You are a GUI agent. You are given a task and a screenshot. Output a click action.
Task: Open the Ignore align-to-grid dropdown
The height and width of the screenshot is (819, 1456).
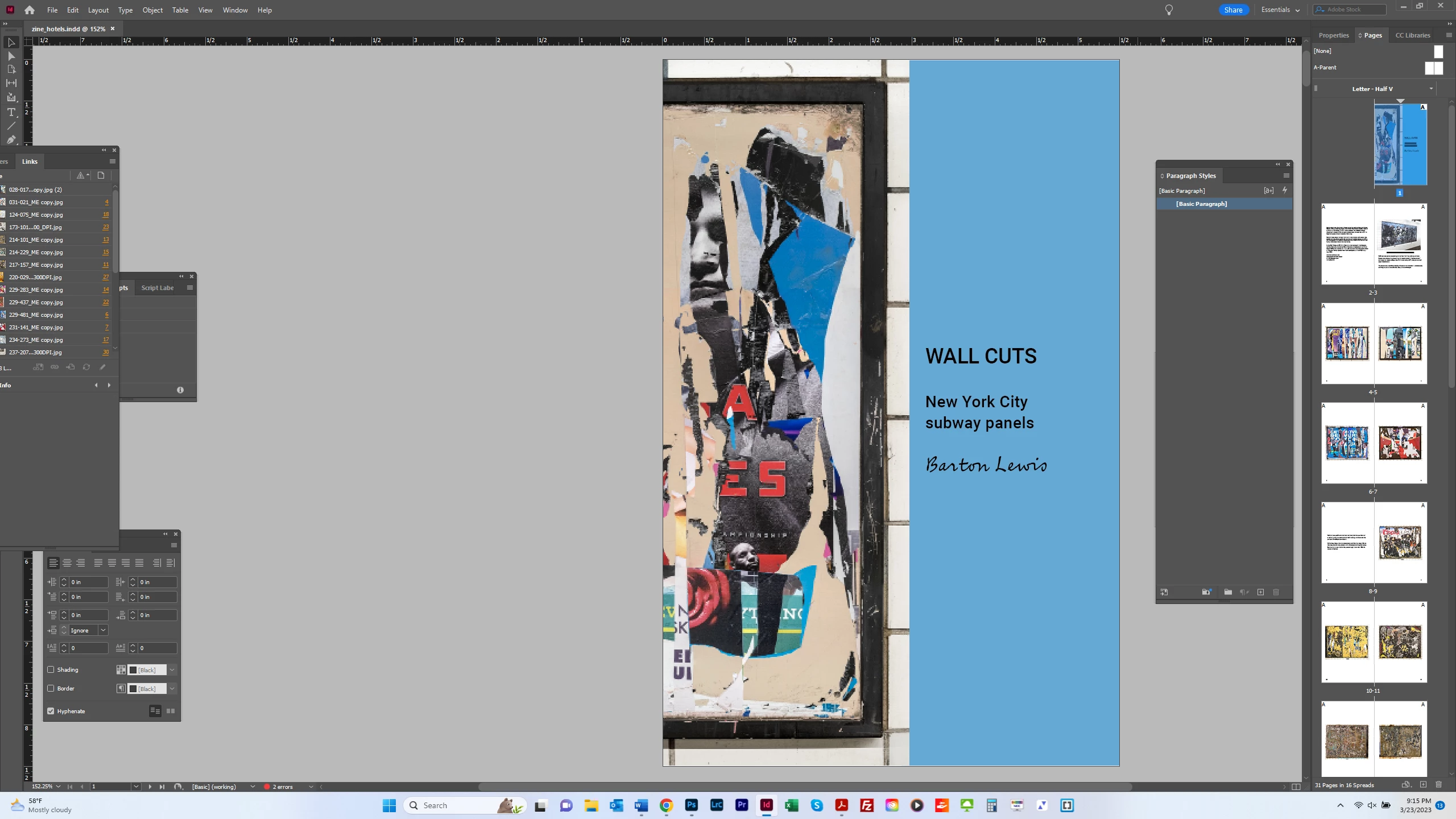point(103,630)
